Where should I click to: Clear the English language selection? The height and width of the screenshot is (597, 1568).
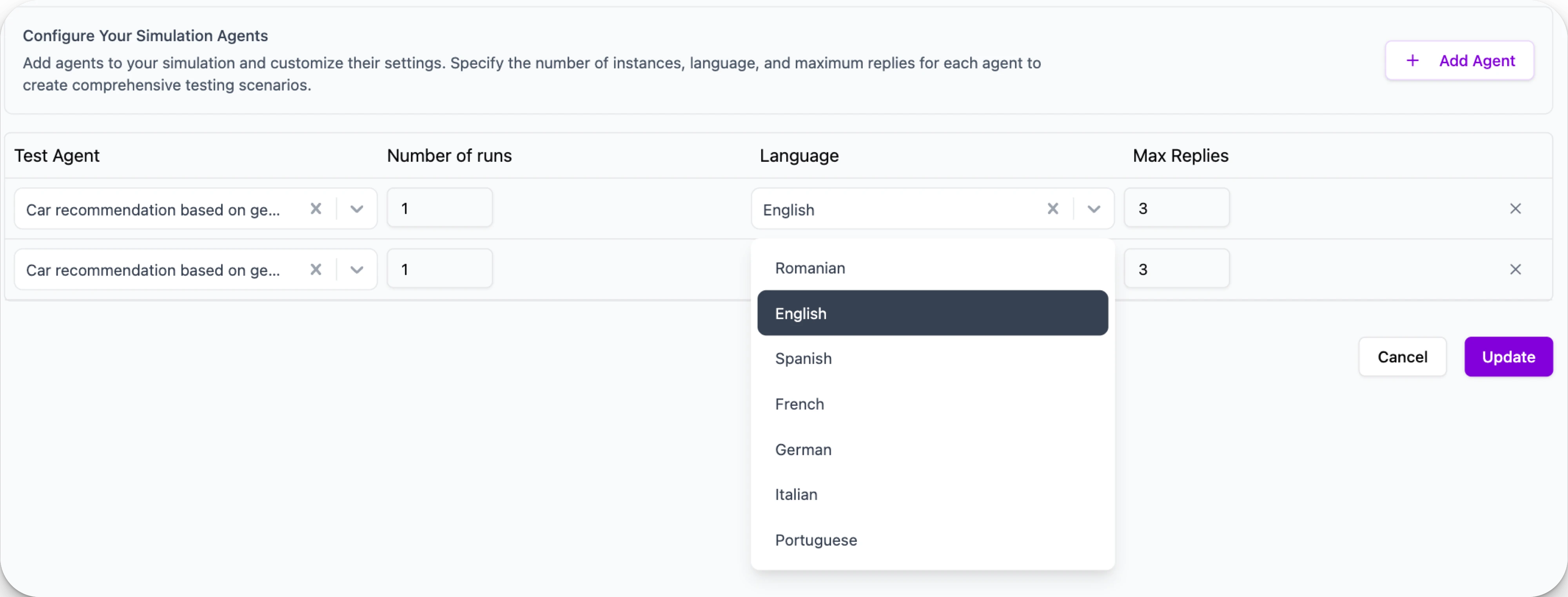point(1053,209)
